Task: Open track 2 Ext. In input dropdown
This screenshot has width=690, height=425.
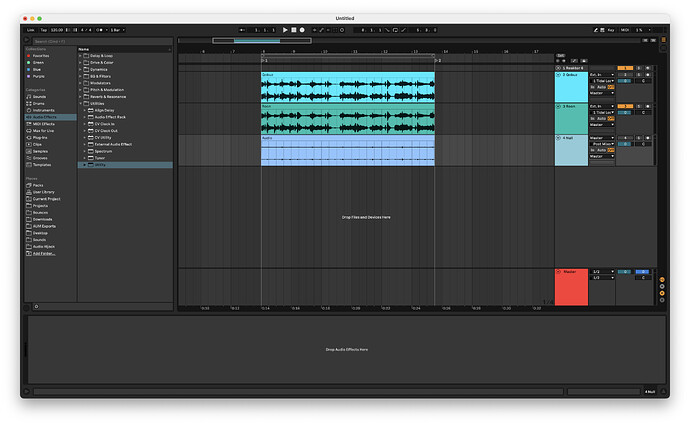Action: click(x=602, y=75)
